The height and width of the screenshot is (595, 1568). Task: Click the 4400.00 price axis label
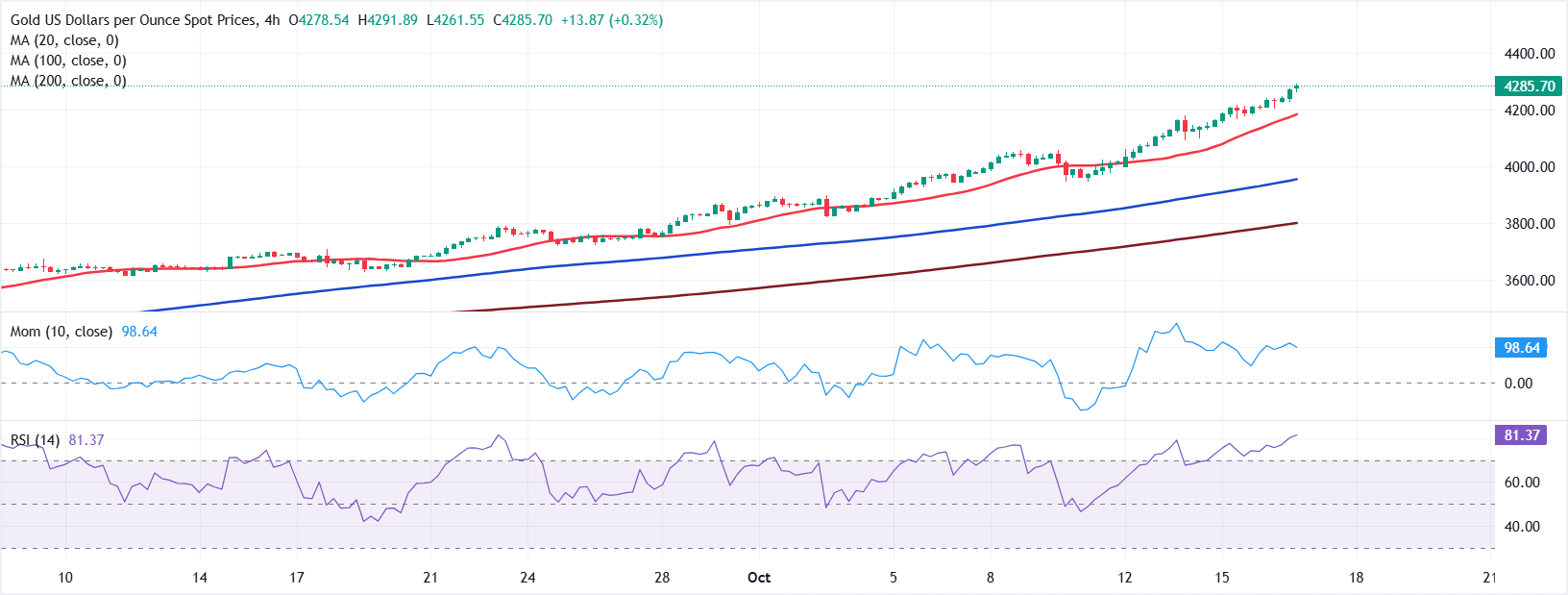[1529, 54]
